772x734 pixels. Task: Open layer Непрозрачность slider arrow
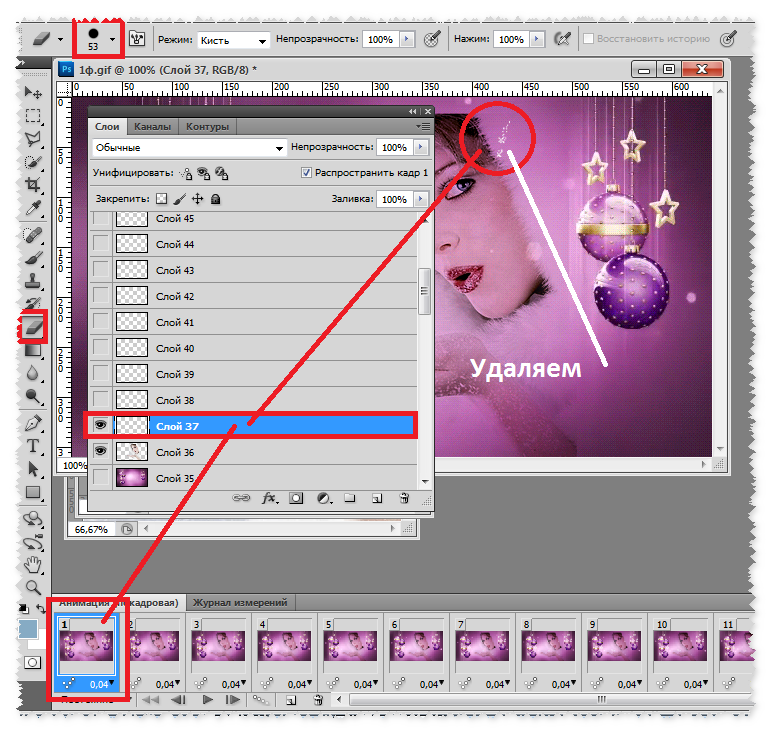[x=420, y=147]
